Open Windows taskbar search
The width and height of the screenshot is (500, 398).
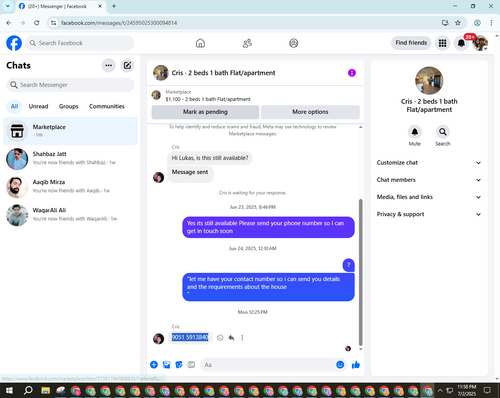coord(28,390)
